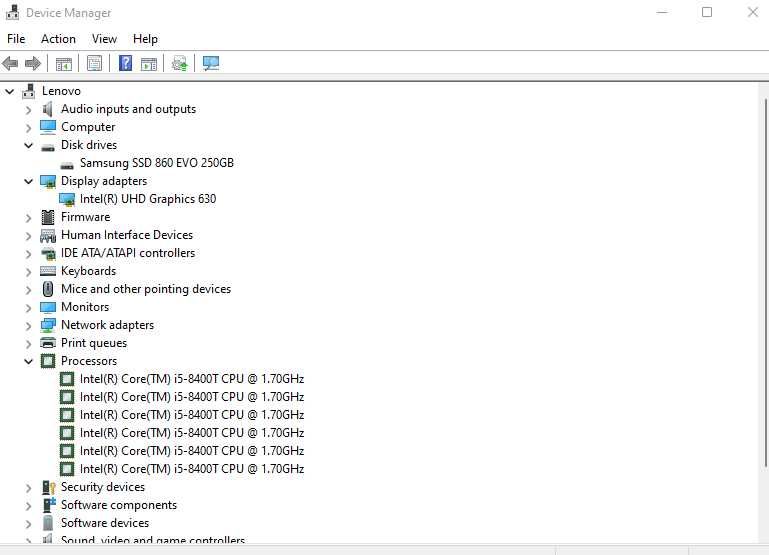Expand the Firmware category
769x555 pixels.
tap(28, 218)
